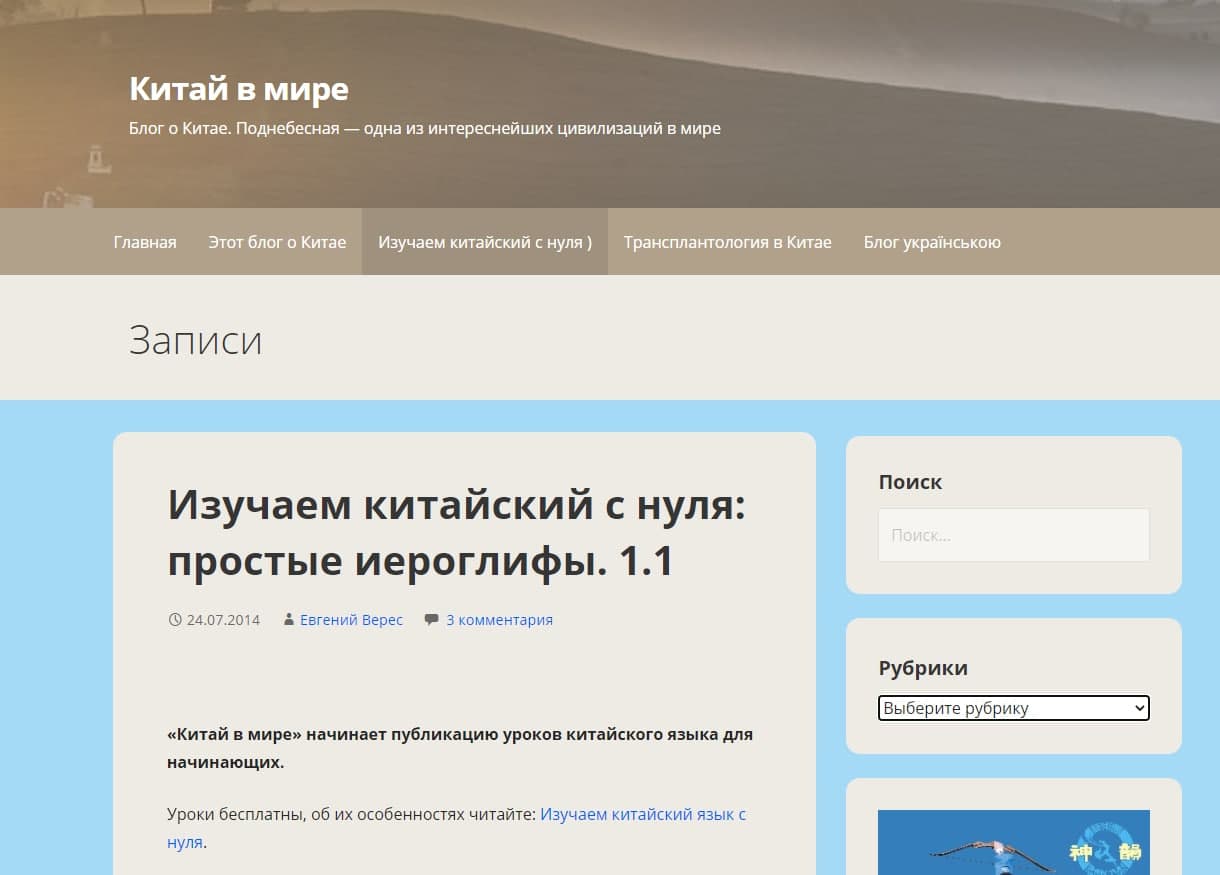Open the Этот блог о Китае page
Screen dimensions: 1220x875
[x=277, y=242]
